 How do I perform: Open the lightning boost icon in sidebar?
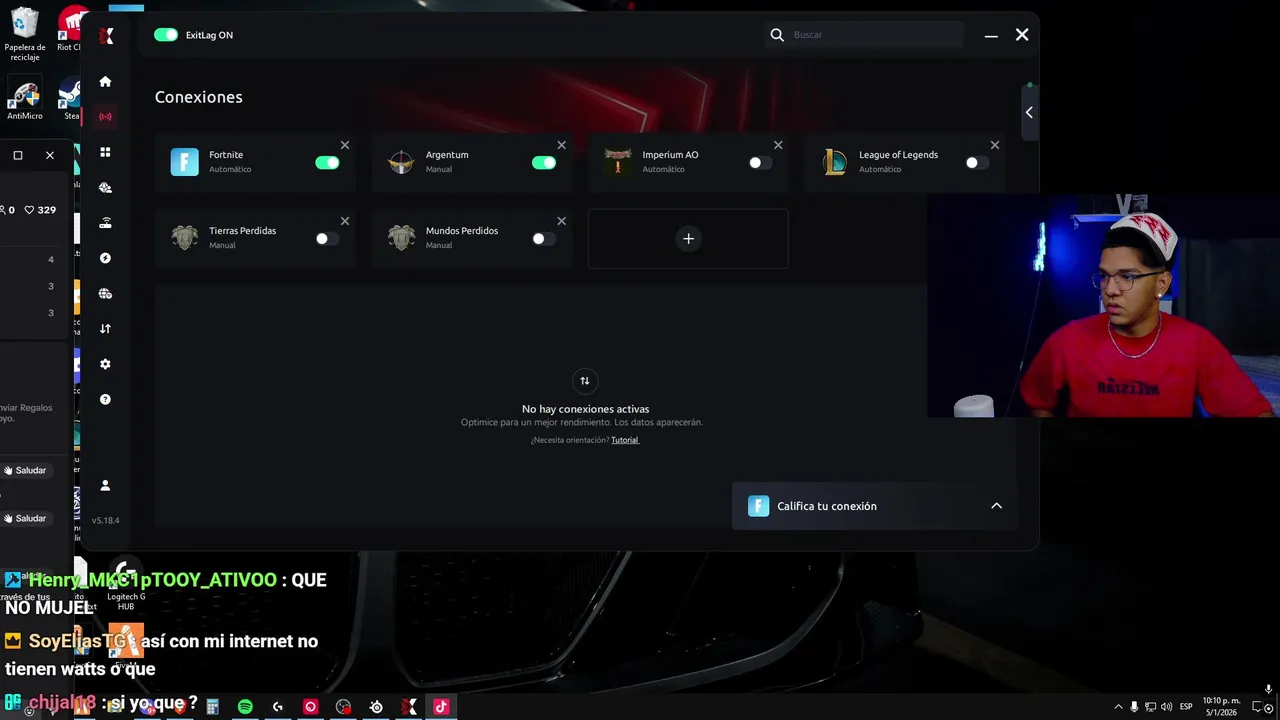pos(105,258)
